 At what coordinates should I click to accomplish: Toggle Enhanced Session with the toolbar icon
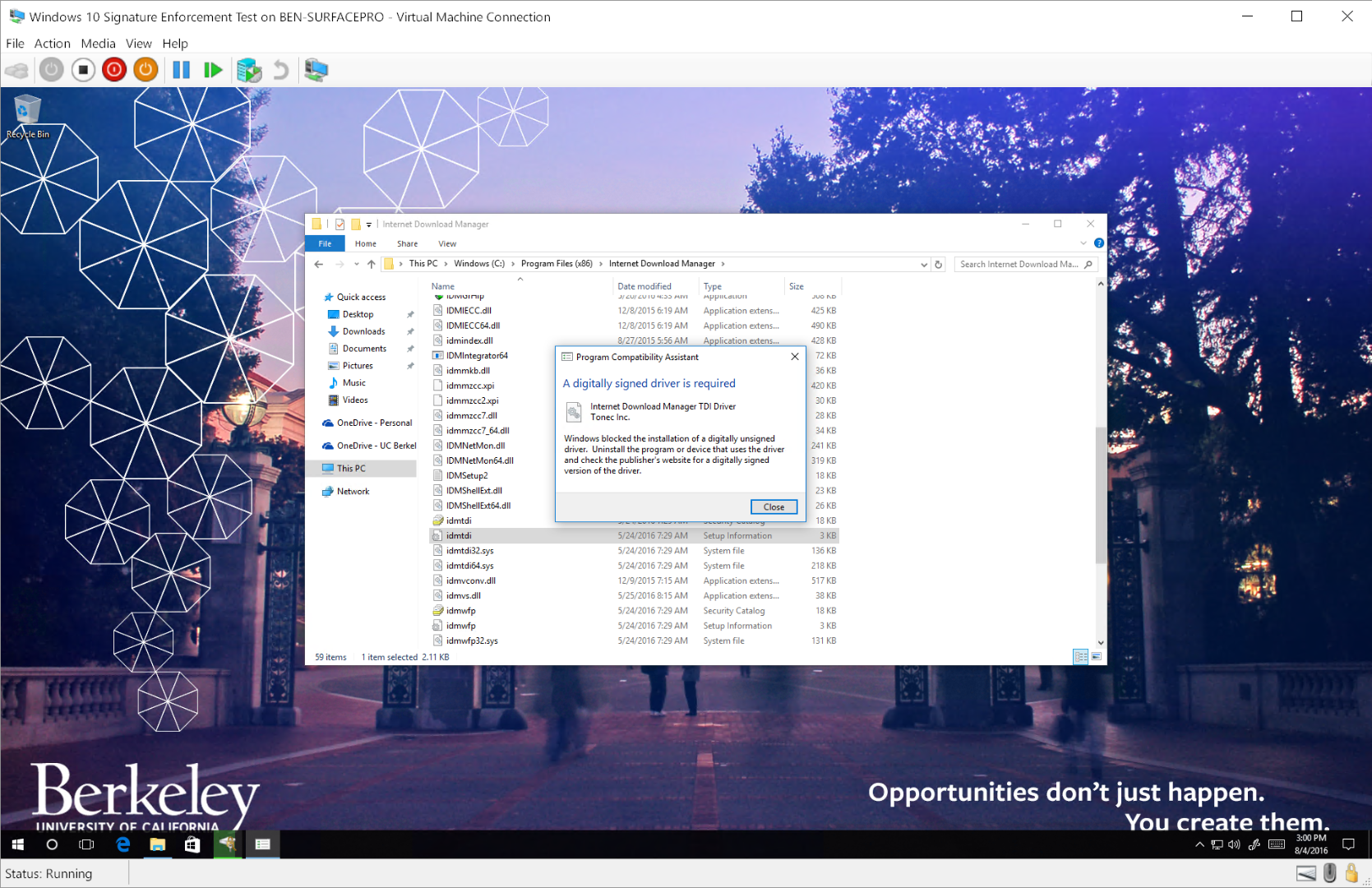coord(316,70)
